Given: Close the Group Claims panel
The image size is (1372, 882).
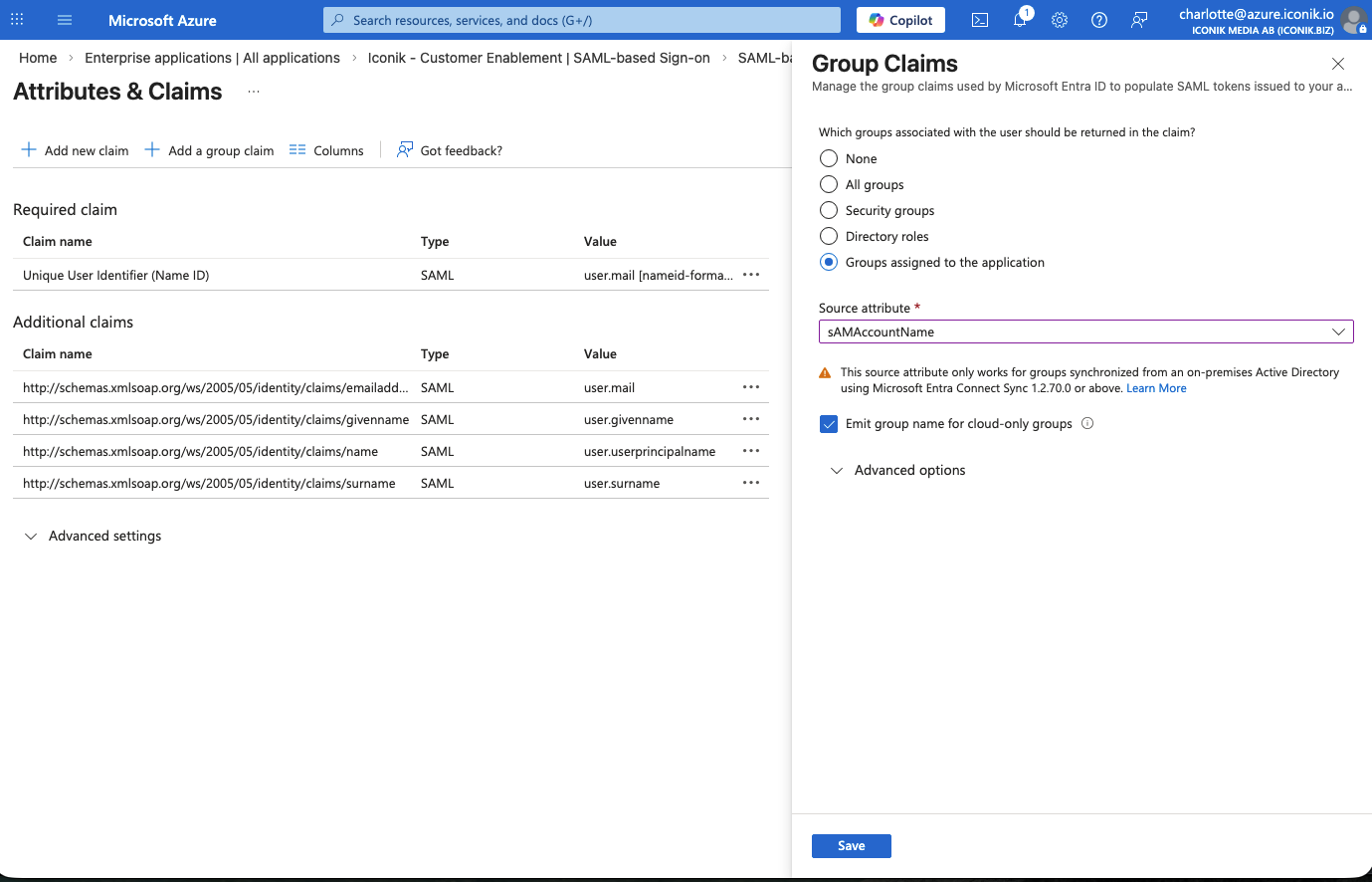Looking at the screenshot, I should tap(1338, 64).
